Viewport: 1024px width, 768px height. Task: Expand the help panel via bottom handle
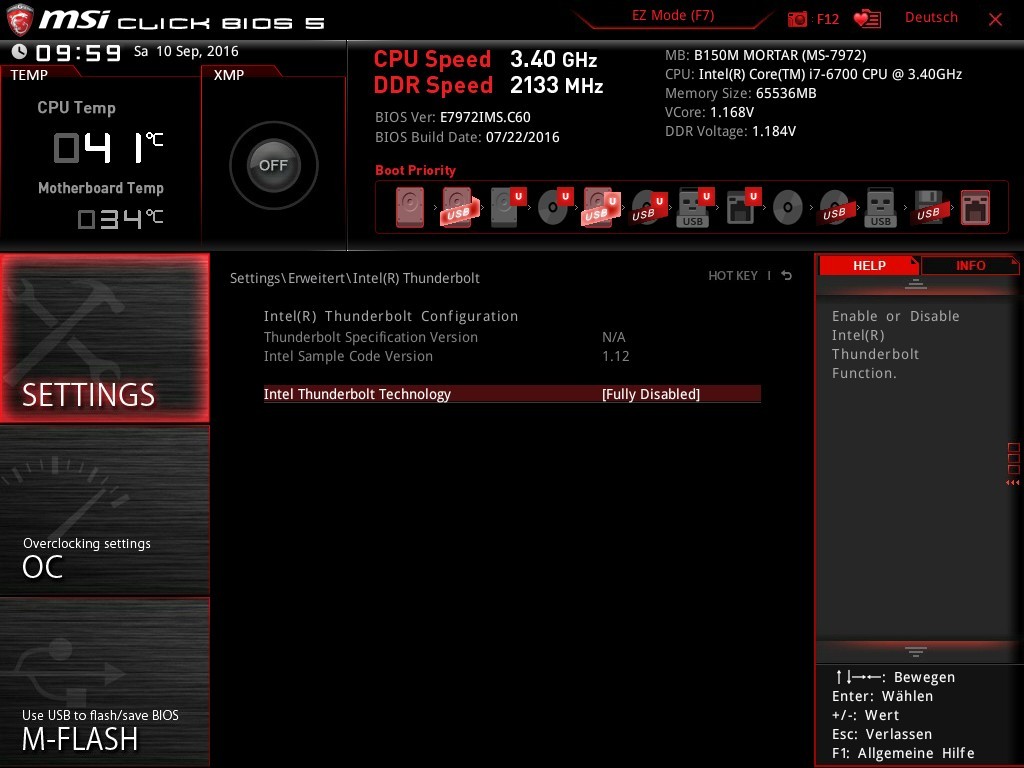[x=916, y=651]
